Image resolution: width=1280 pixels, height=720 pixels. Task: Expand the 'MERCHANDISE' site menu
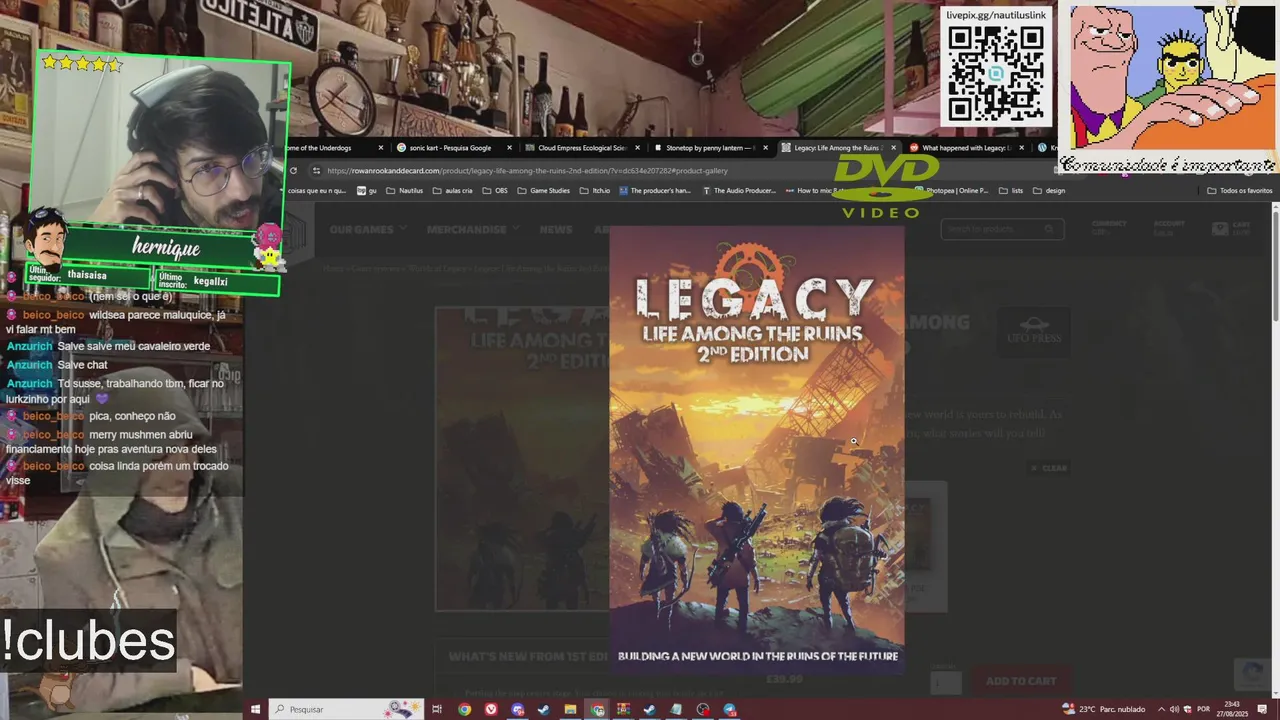point(473,229)
